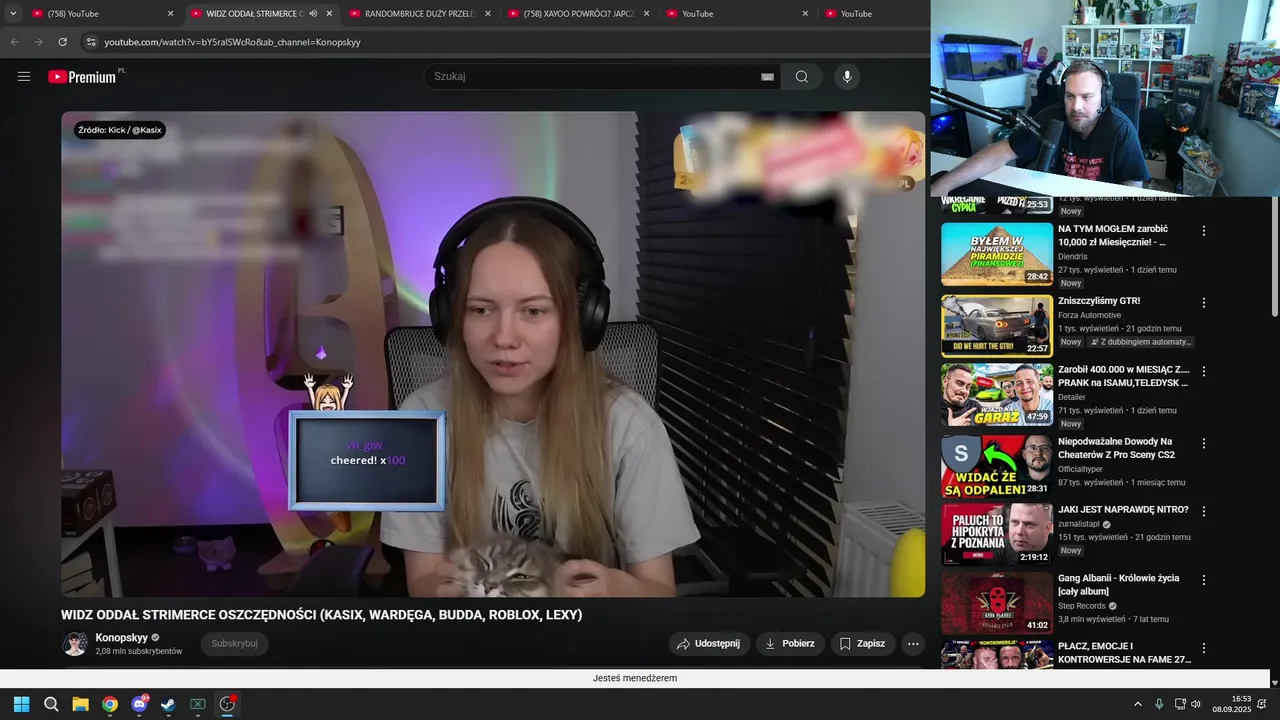Open the GARAŻ thumbnail video 47:59

[x=997, y=395]
